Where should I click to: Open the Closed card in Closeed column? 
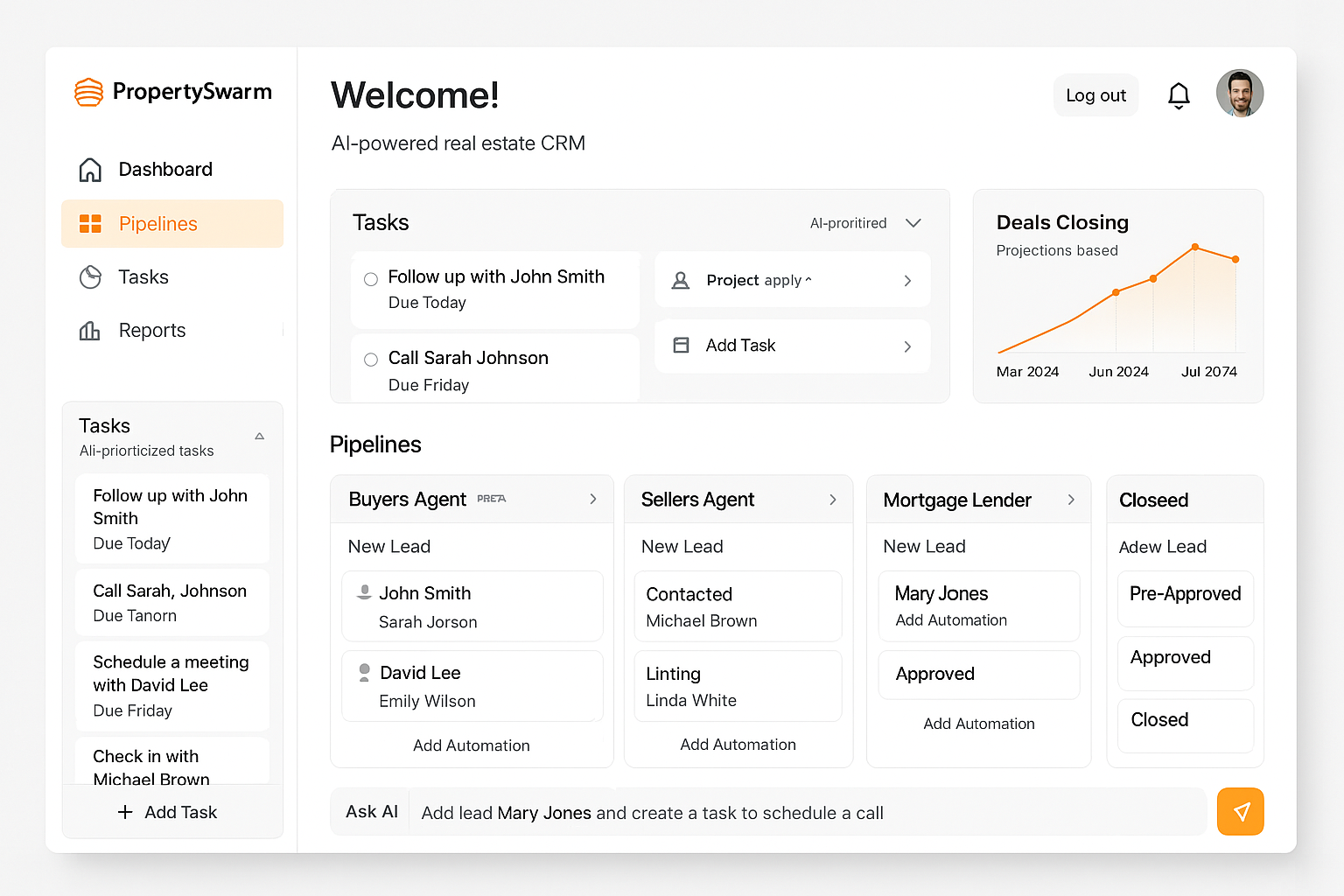click(x=1186, y=725)
